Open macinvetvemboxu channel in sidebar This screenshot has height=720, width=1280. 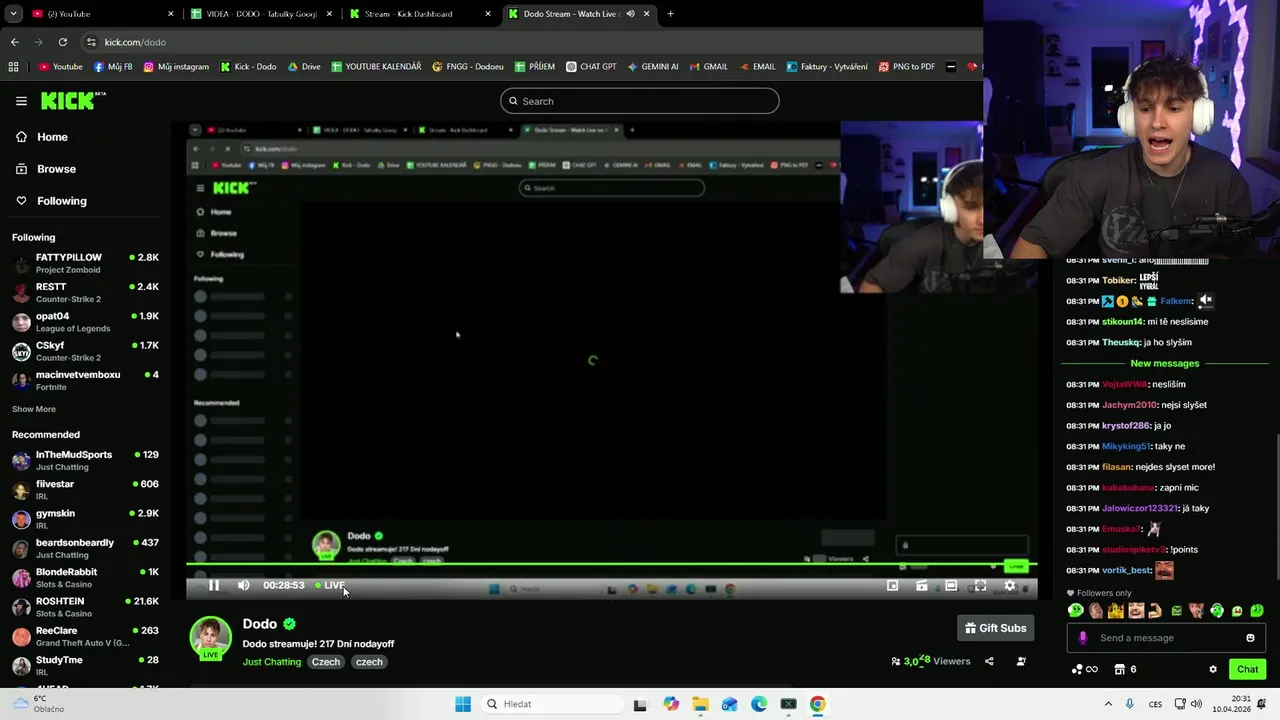(86, 380)
